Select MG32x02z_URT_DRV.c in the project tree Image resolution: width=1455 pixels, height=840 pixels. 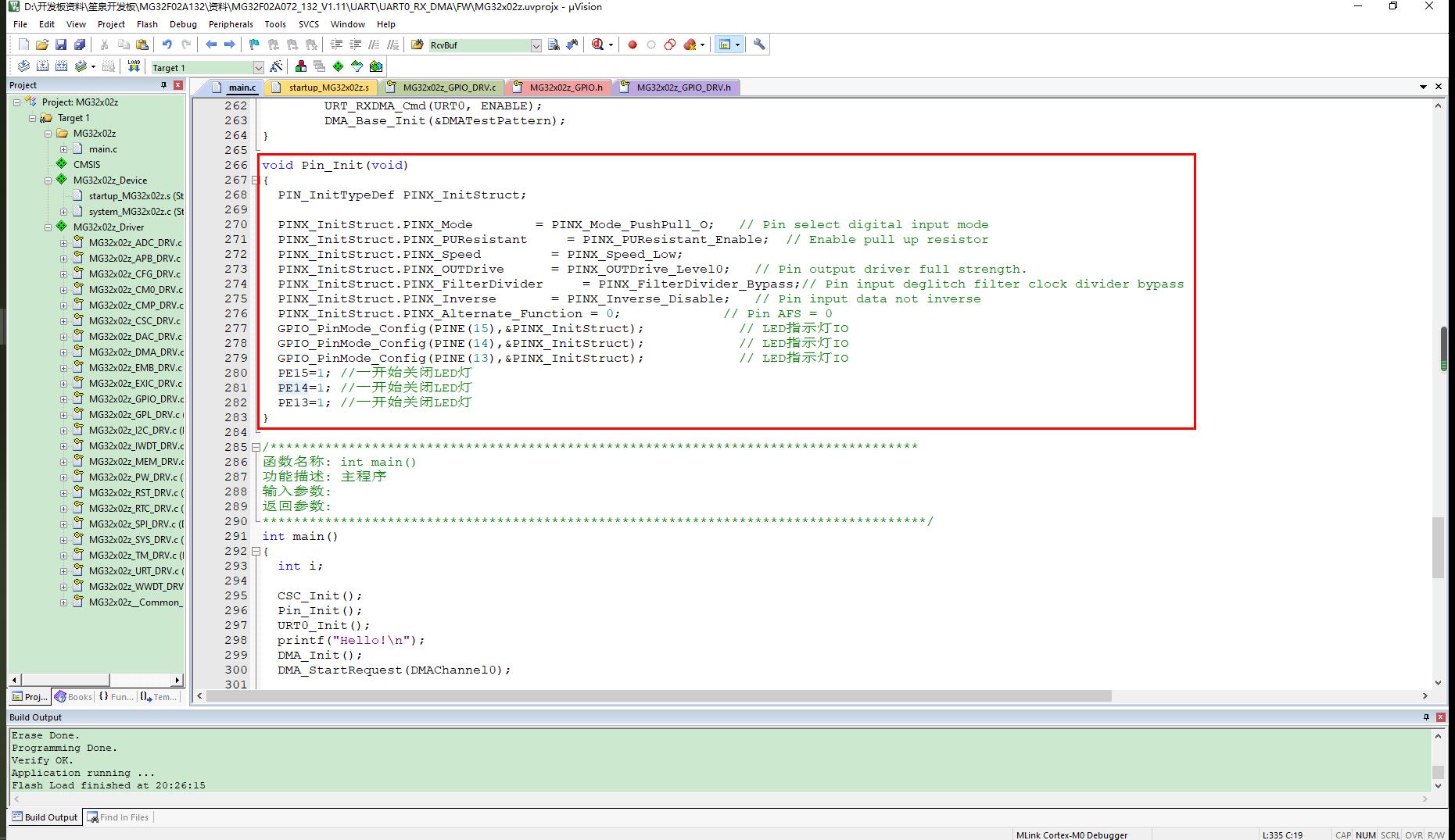(x=136, y=571)
